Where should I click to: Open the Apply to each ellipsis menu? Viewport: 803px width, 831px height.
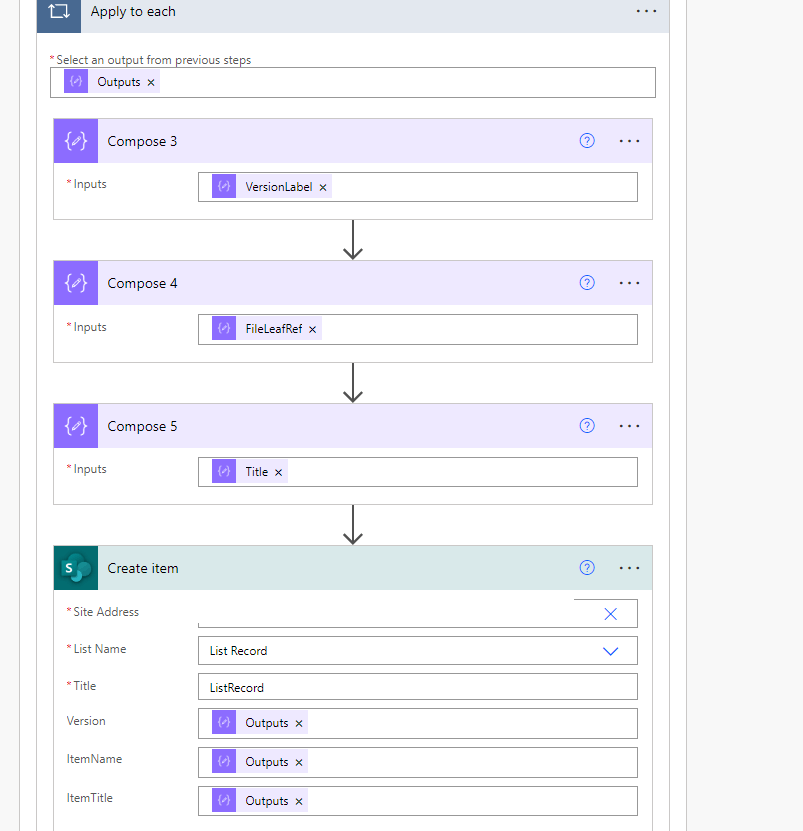coord(646,11)
